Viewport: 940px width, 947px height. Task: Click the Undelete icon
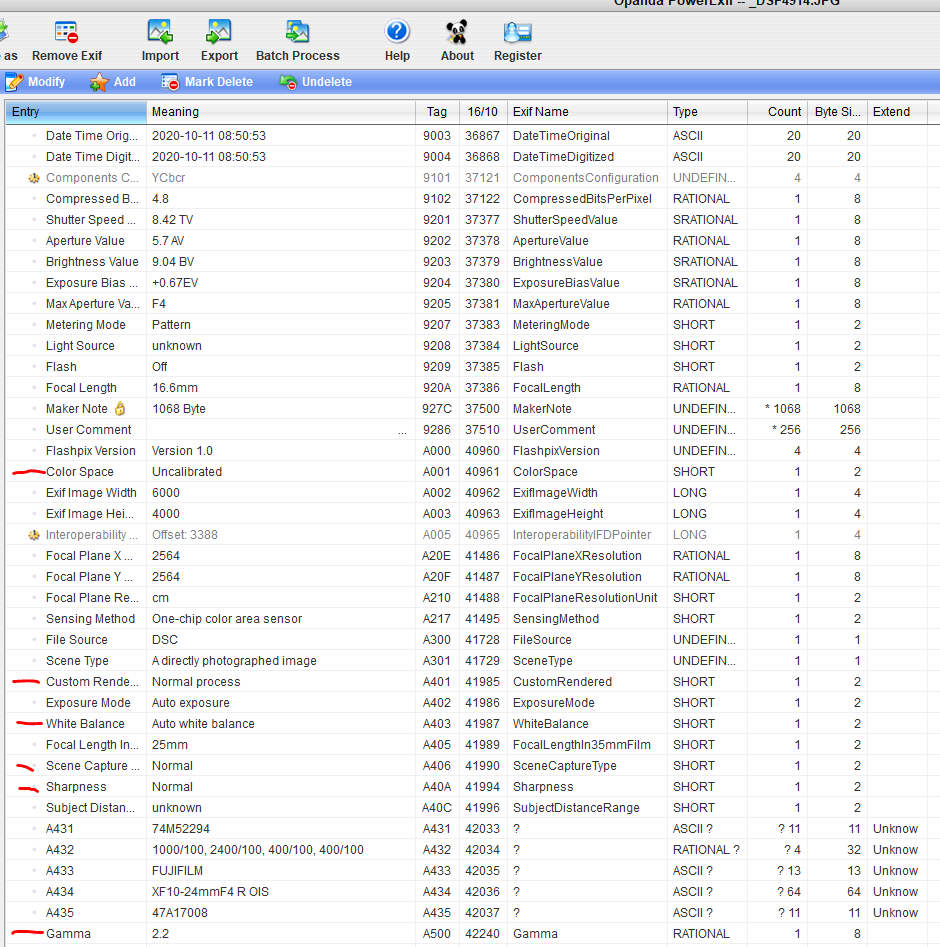[288, 82]
